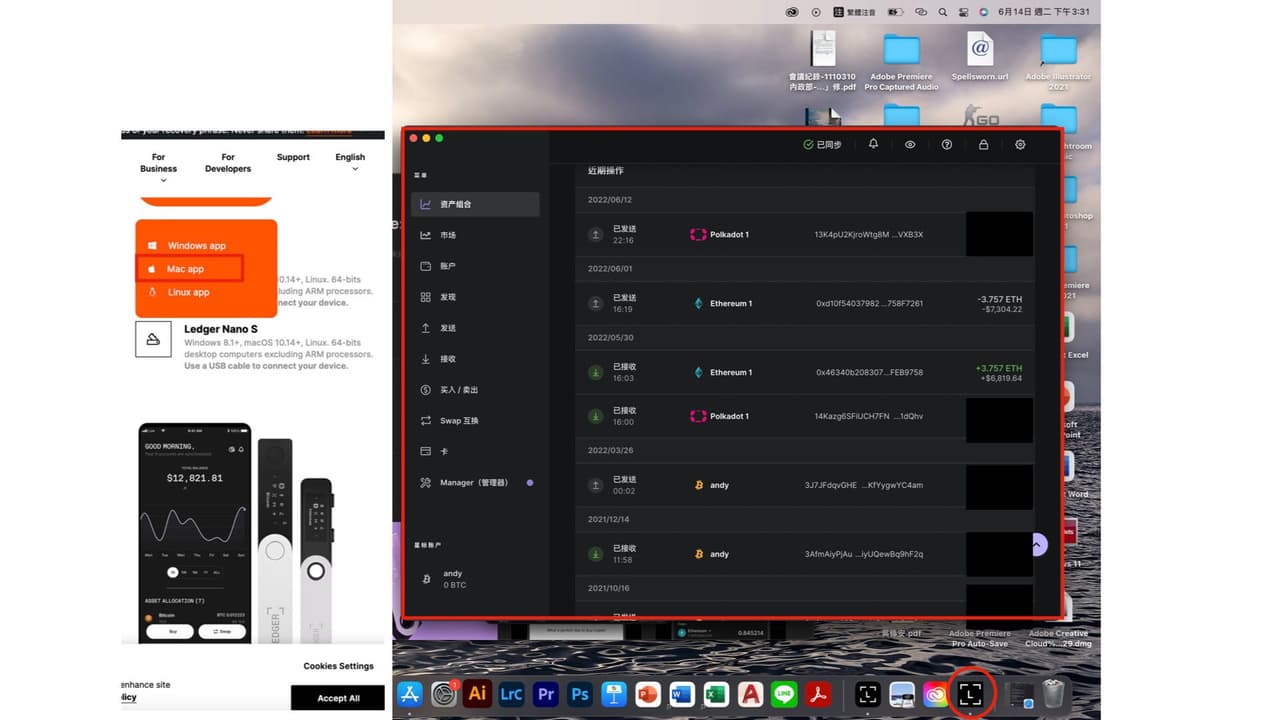The image size is (1280, 720).
Task: Expand the English language dropdown
Action: point(350,162)
